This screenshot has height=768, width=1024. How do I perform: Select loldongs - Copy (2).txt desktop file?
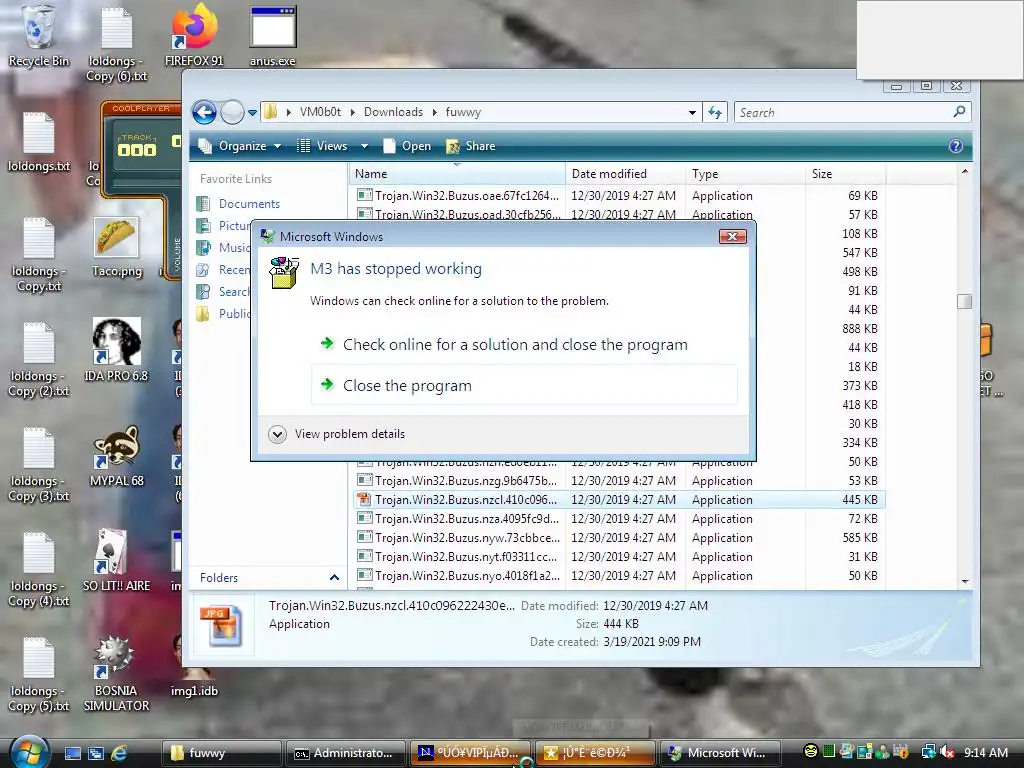coord(39,360)
